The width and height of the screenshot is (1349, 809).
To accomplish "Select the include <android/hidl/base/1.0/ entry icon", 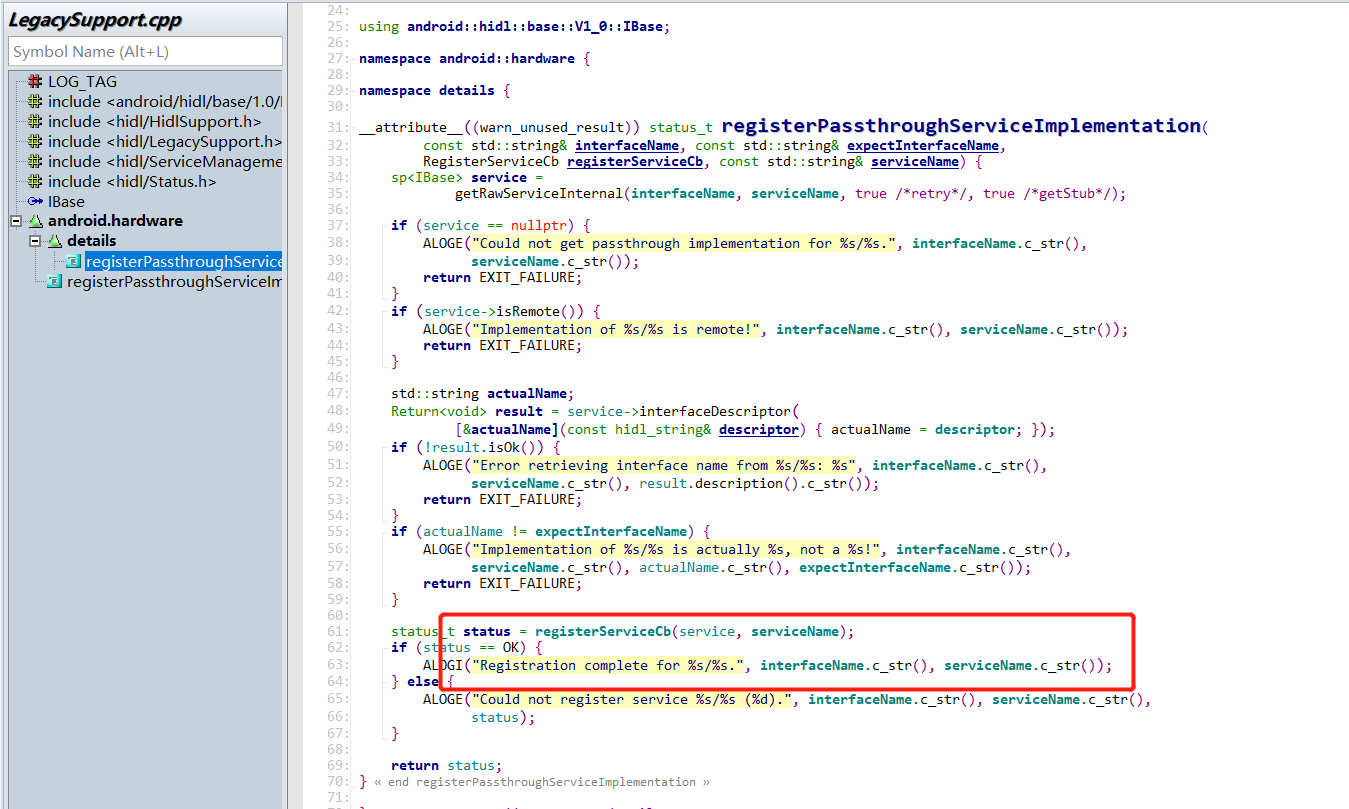I will point(35,102).
